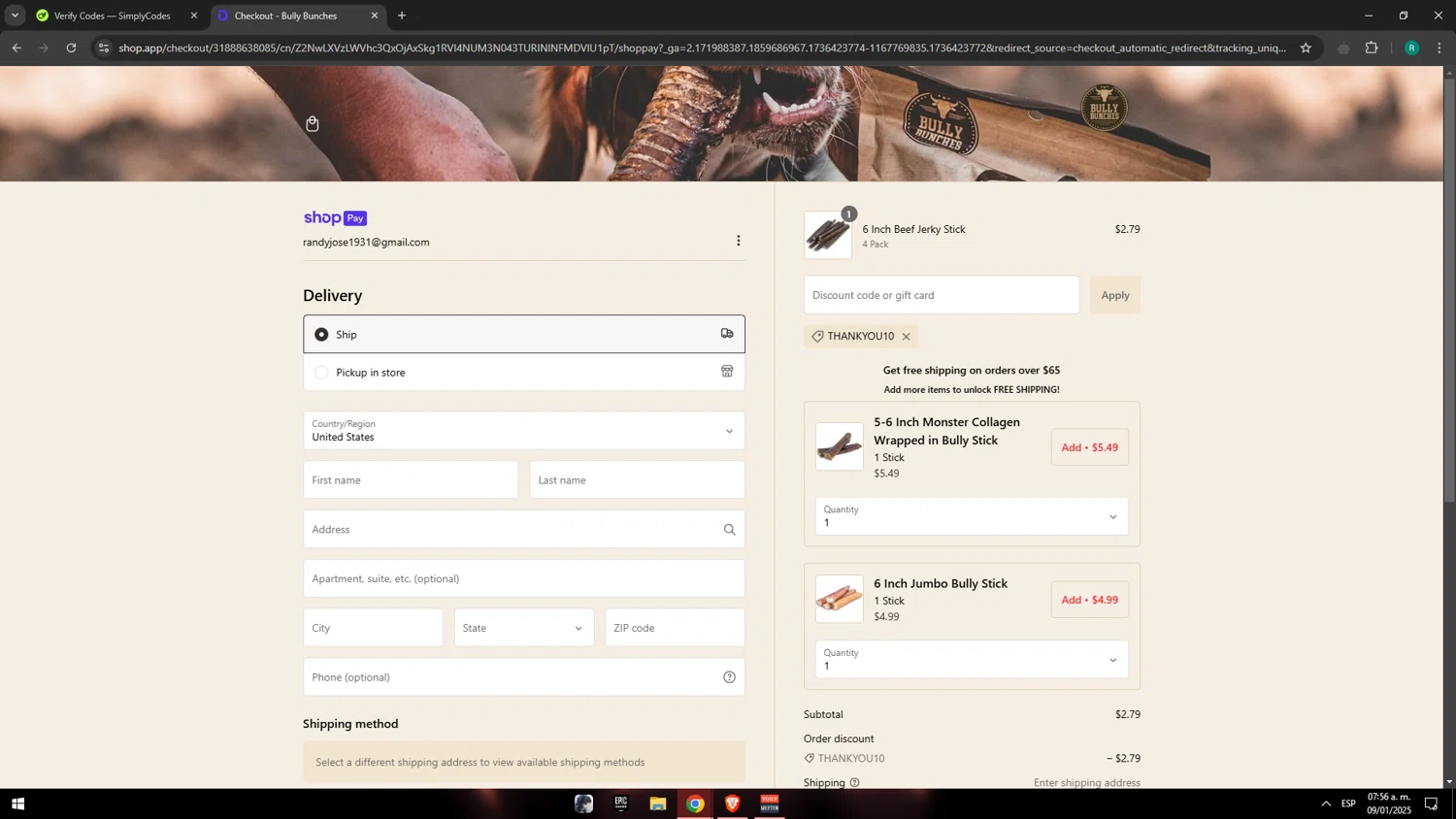Image resolution: width=1456 pixels, height=819 pixels.
Task: Click the Bully Bunches round logo in banner
Action: tap(1105, 107)
